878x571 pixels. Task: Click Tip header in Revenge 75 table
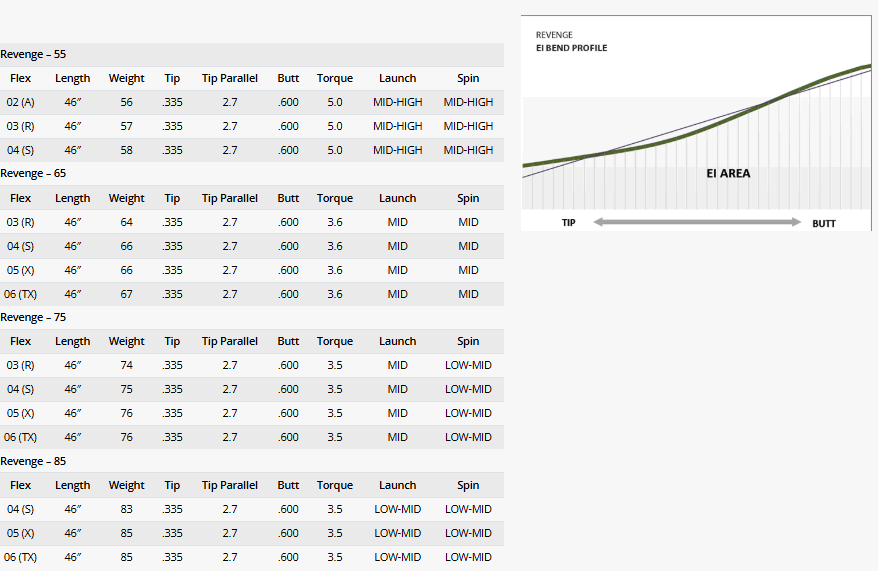coord(172,341)
